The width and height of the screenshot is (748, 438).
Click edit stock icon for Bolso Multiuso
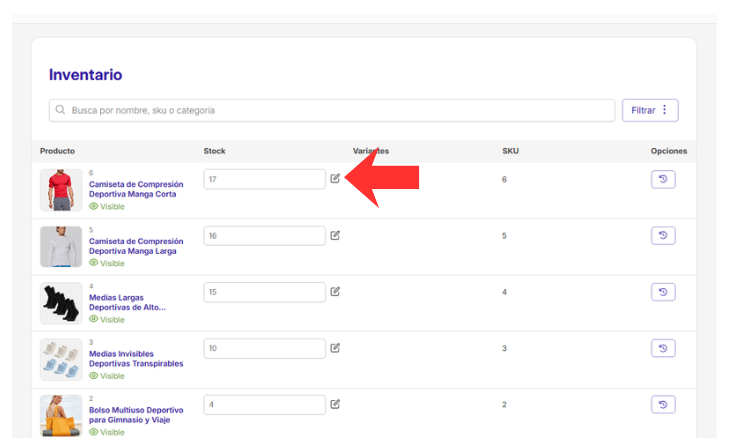pos(335,404)
